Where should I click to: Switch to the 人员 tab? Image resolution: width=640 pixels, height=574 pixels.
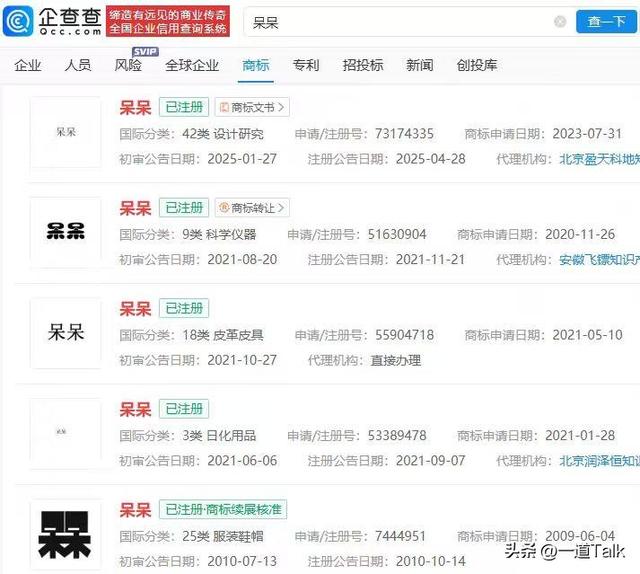(x=78, y=65)
